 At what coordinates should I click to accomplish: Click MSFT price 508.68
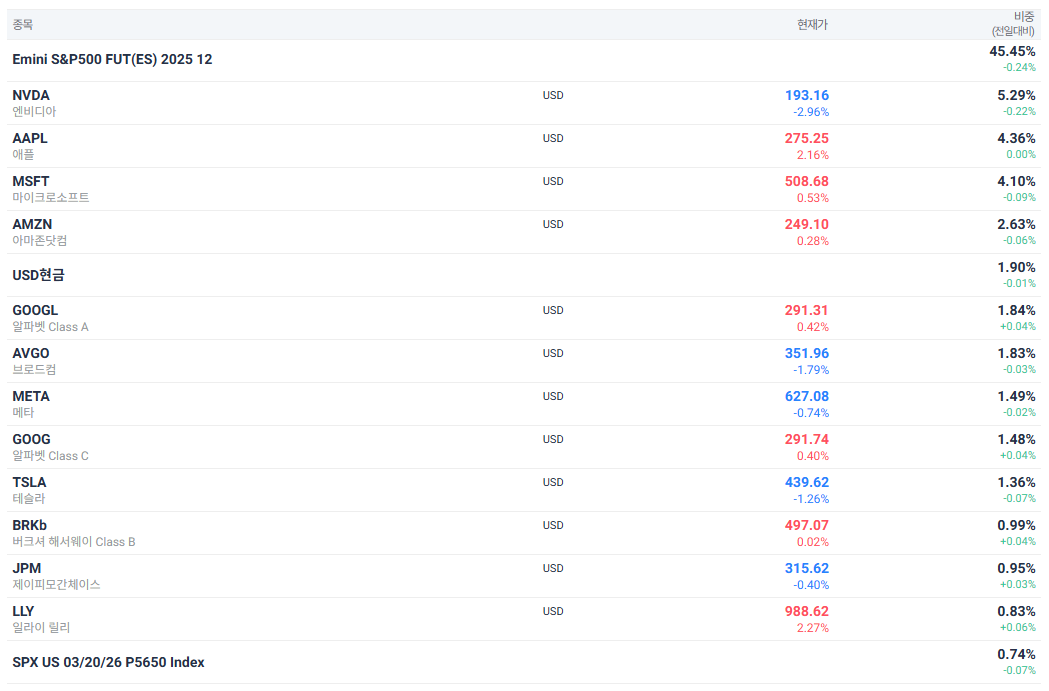pyautogui.click(x=807, y=181)
